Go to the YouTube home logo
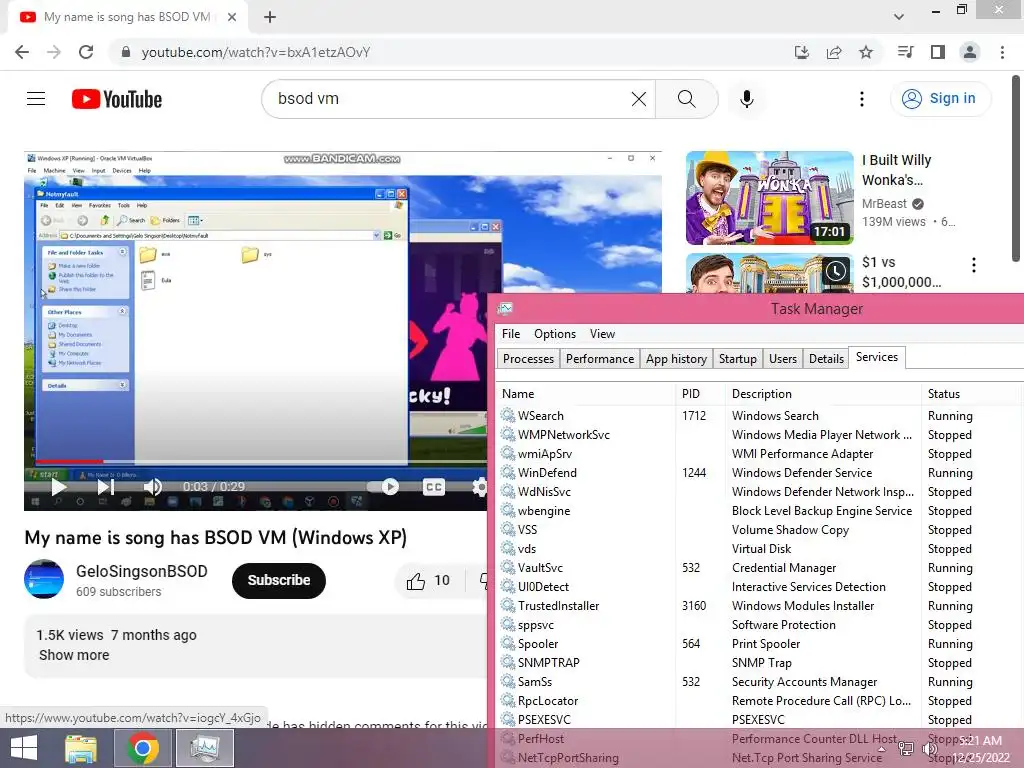This screenshot has height=768, width=1024. pos(117,99)
